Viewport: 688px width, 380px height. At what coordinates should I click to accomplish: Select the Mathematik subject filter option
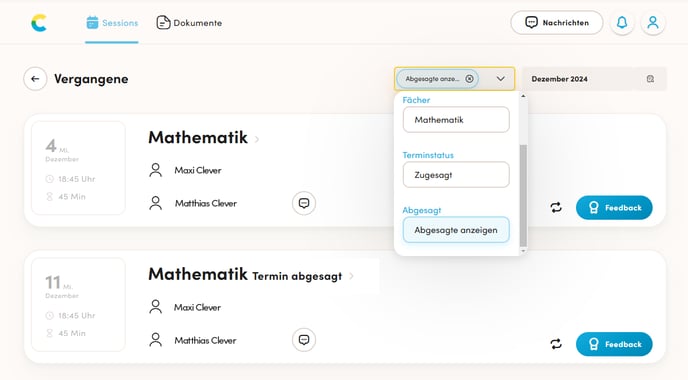(x=456, y=120)
